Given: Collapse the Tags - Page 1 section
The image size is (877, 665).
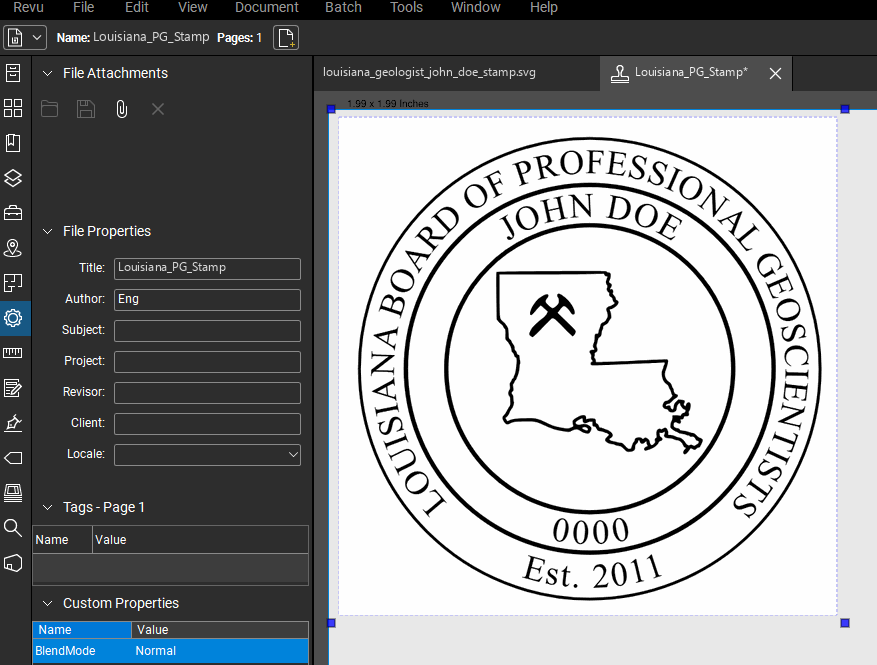Looking at the screenshot, I should click(48, 507).
